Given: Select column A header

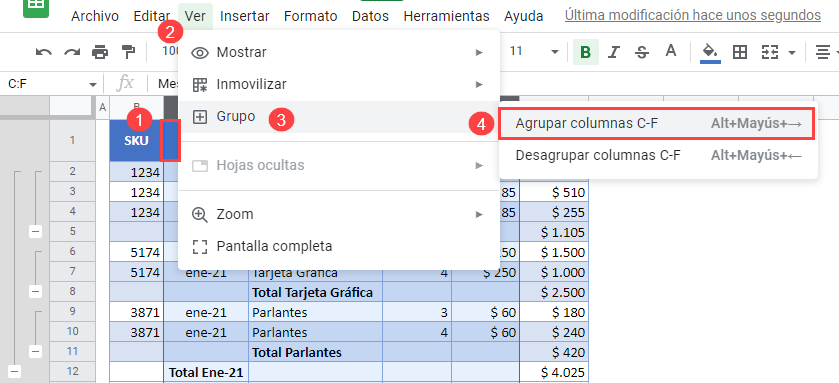Looking at the screenshot, I should click(x=103, y=108).
